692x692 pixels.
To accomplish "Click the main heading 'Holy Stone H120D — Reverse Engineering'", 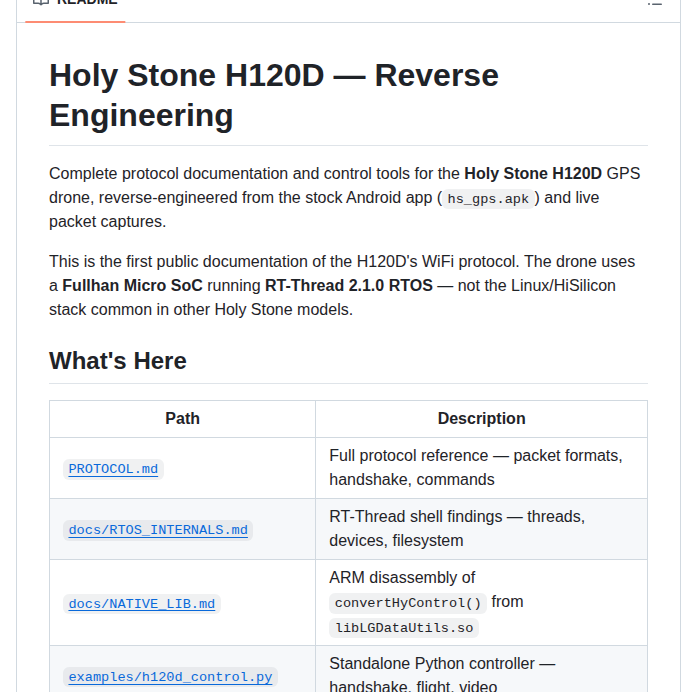I will coord(274,95).
